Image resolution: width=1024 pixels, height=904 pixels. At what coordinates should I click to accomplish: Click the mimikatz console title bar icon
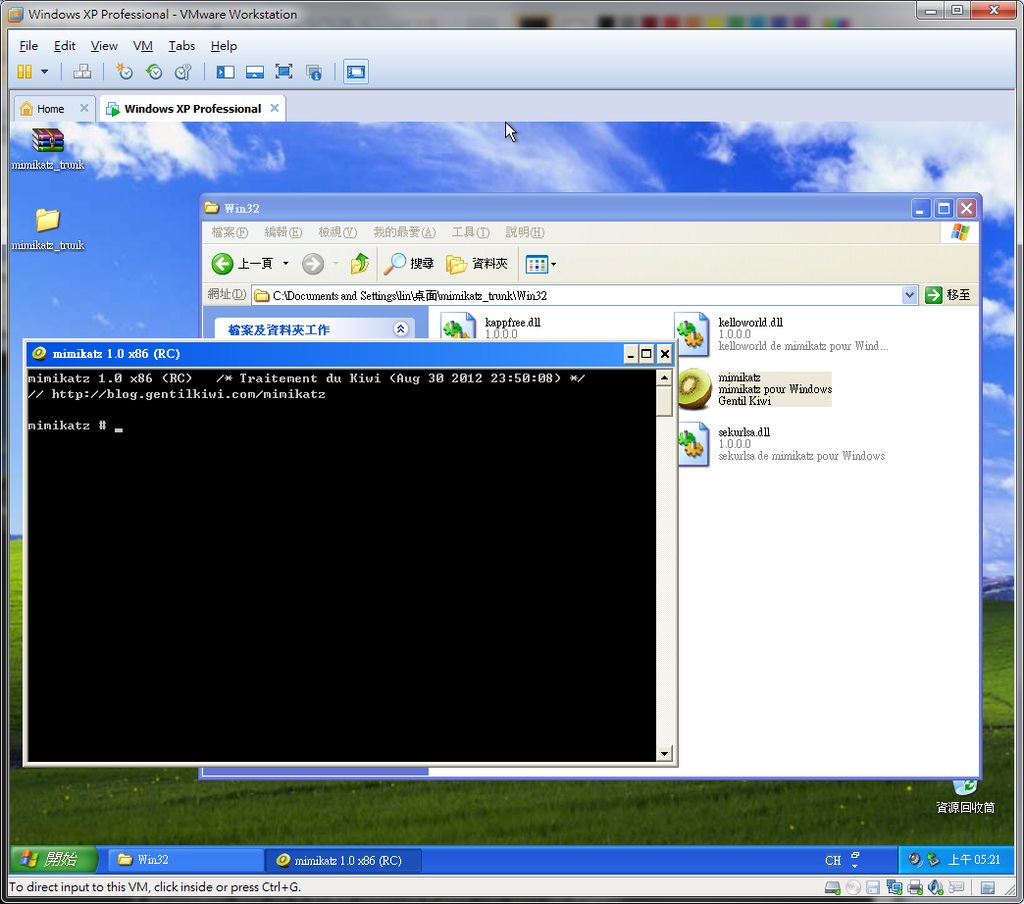pyautogui.click(x=39, y=353)
